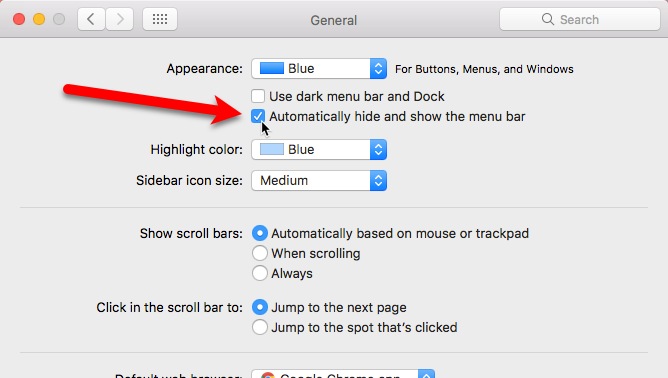668x378 pixels.
Task: Click the 'Show scroll bars:' label
Action: (x=191, y=234)
